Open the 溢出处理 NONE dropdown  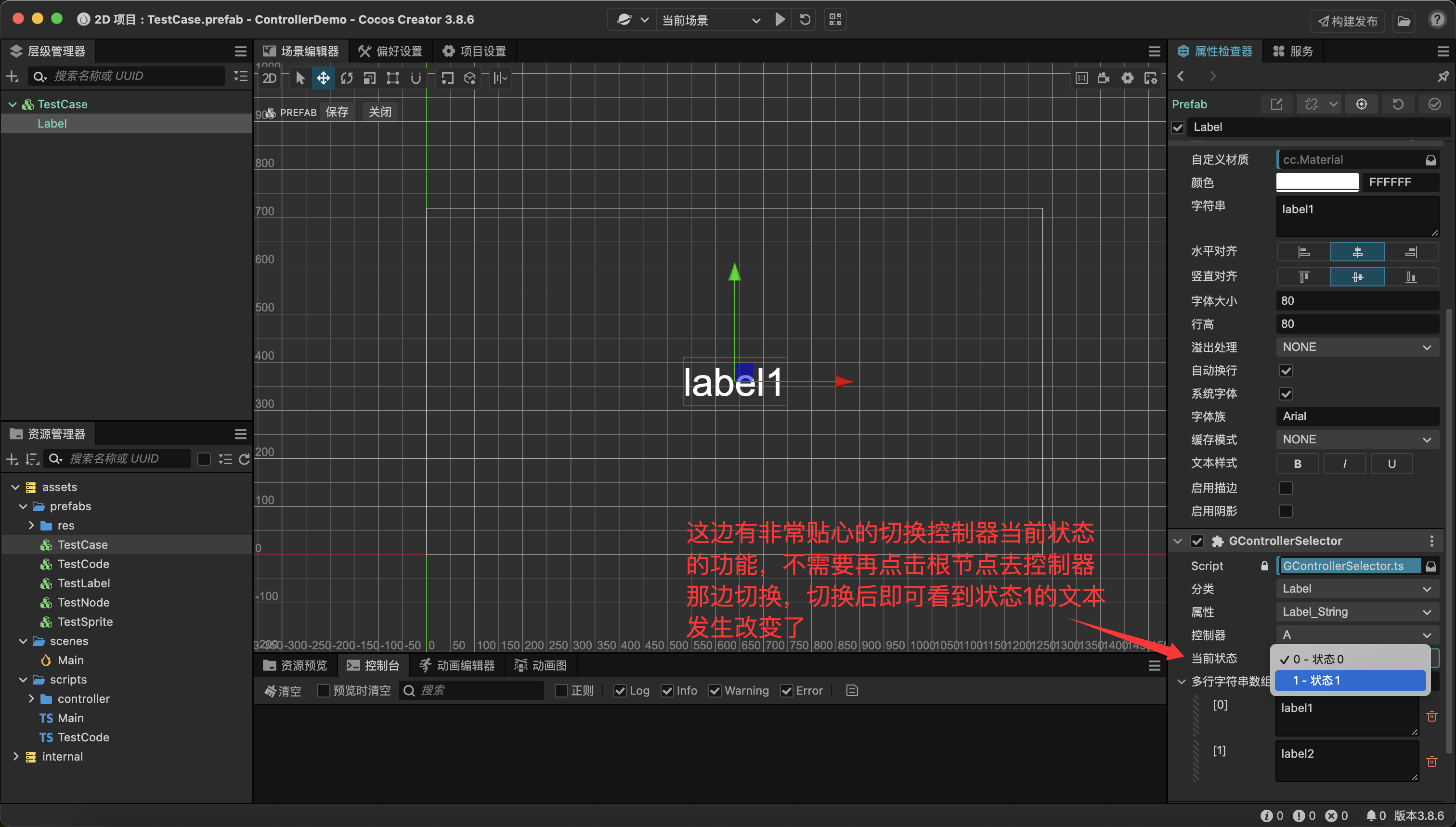point(1357,347)
